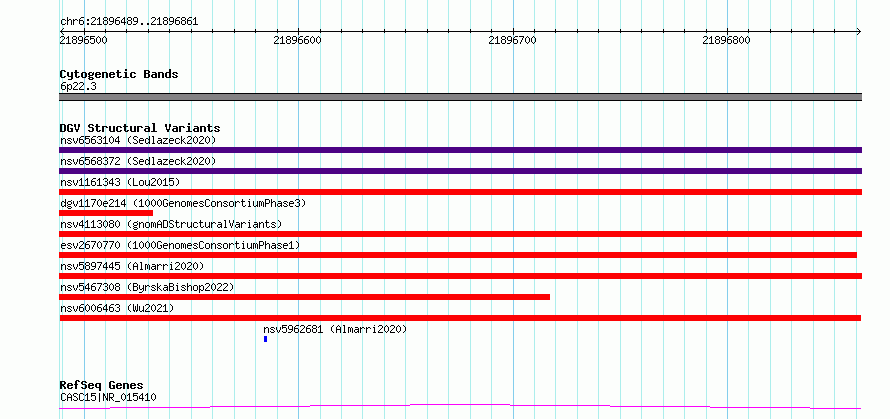Image resolution: width=890 pixels, height=419 pixels.
Task: Open nsv1161343 (Lou2015) variant label
Action: [x=120, y=182]
